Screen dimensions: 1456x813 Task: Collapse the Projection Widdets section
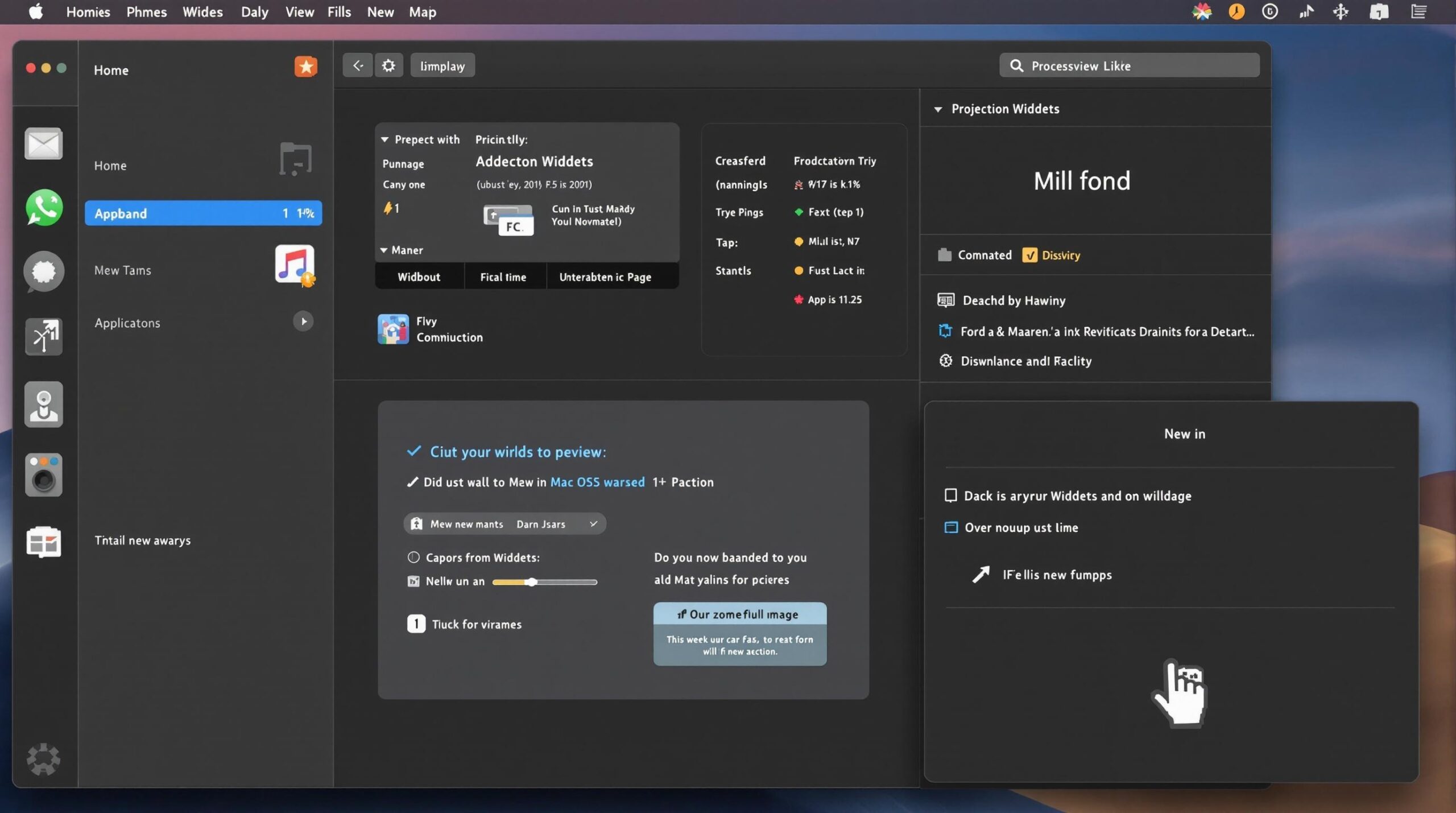coord(938,109)
